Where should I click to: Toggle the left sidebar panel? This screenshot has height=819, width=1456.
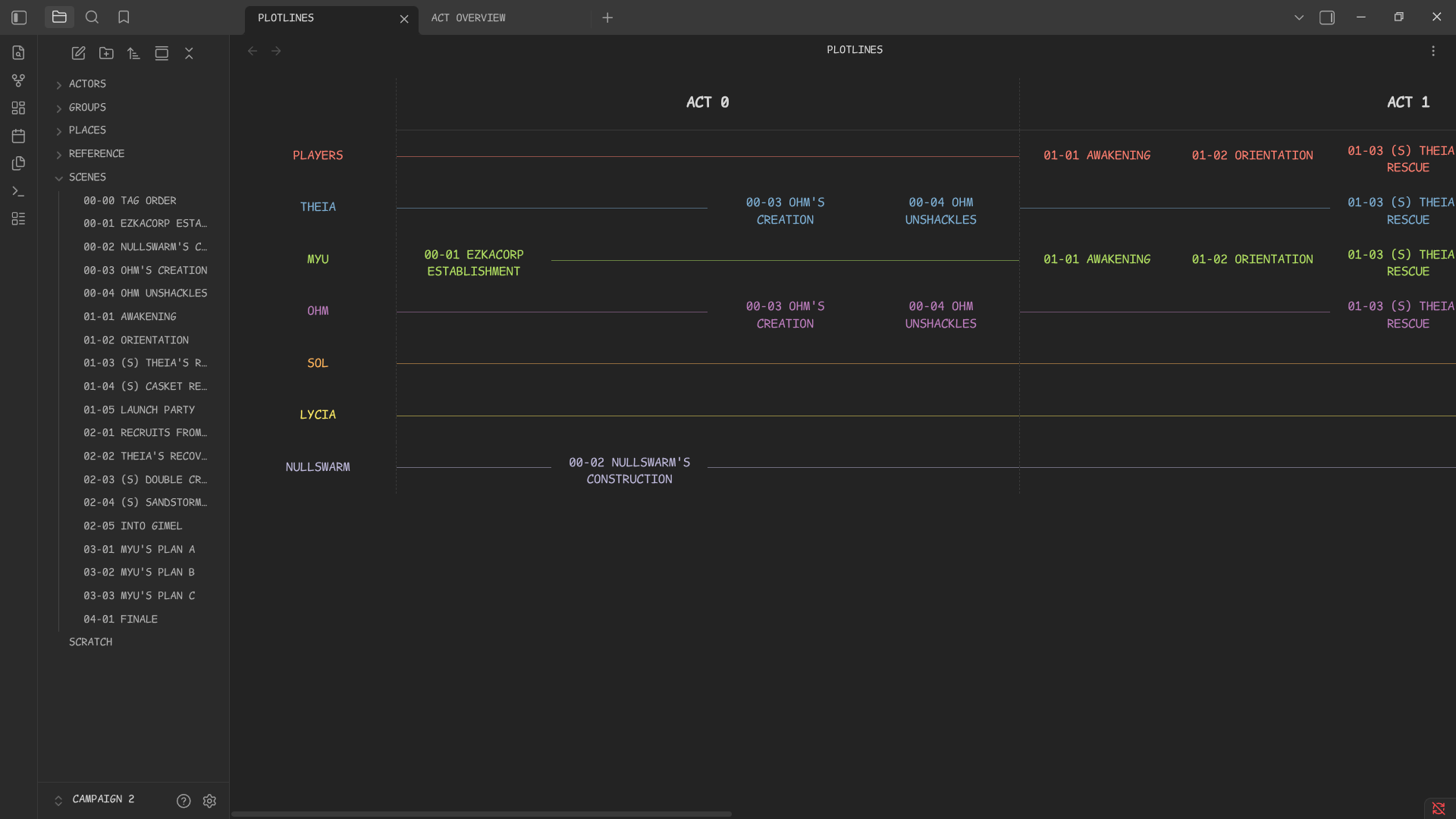(19, 17)
